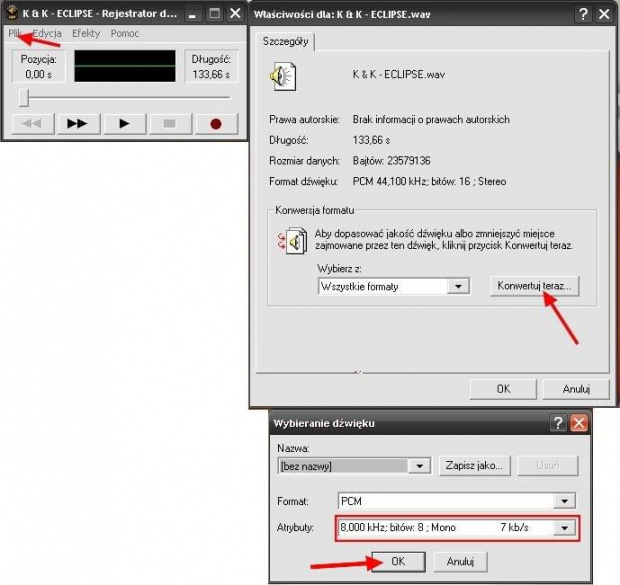Open the Edycja menu

pyautogui.click(x=47, y=34)
